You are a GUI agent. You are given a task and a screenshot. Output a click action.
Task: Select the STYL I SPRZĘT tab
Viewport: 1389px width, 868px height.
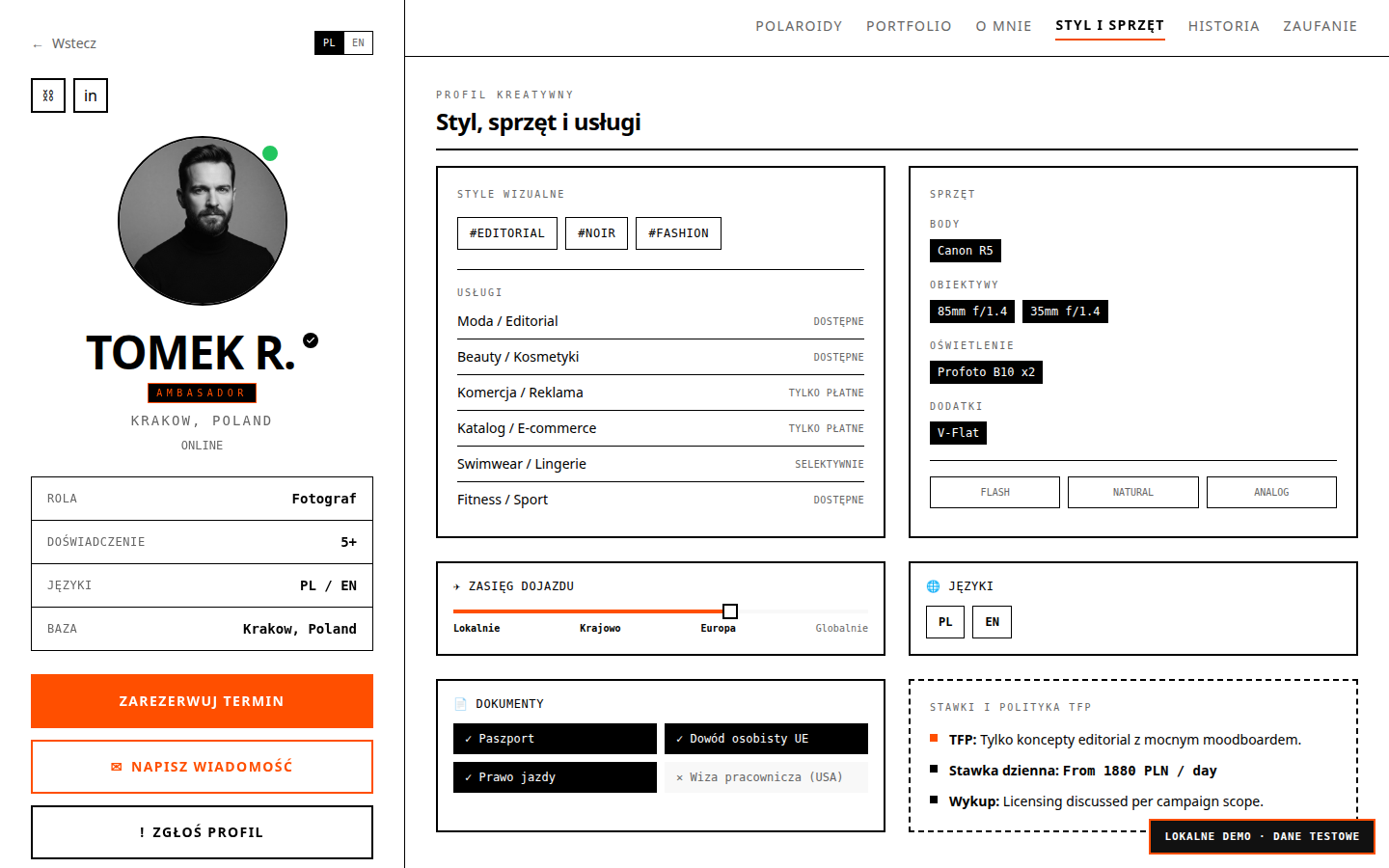tap(1109, 26)
